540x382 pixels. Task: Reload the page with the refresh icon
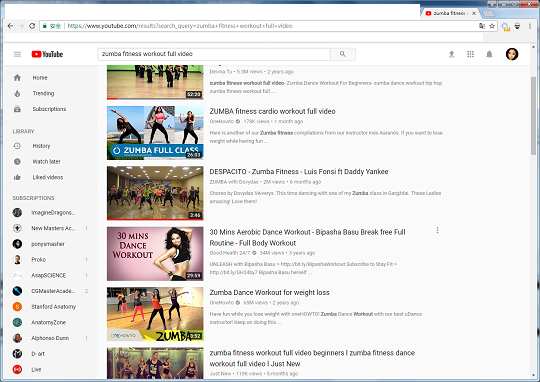32,26
